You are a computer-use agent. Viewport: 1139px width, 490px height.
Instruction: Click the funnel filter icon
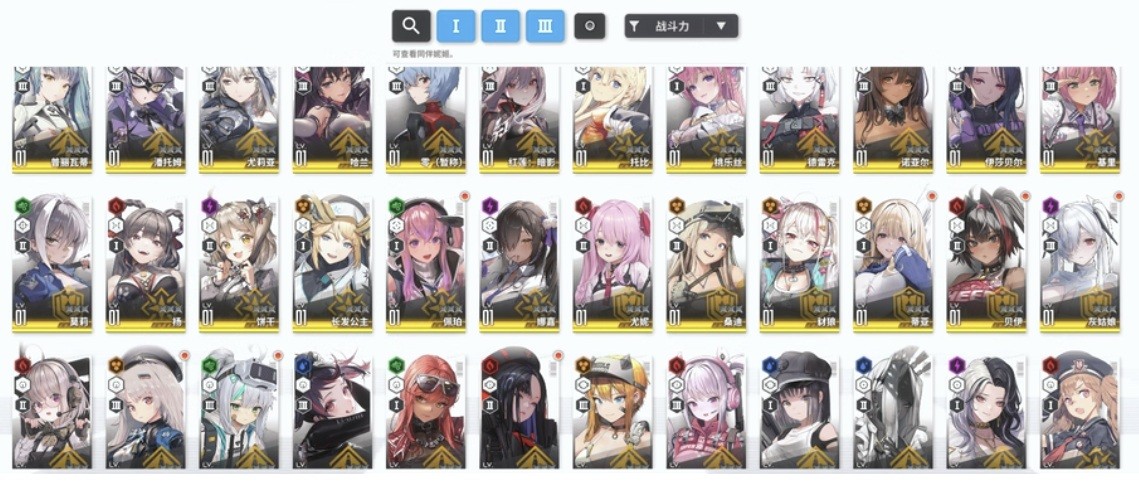coord(634,27)
